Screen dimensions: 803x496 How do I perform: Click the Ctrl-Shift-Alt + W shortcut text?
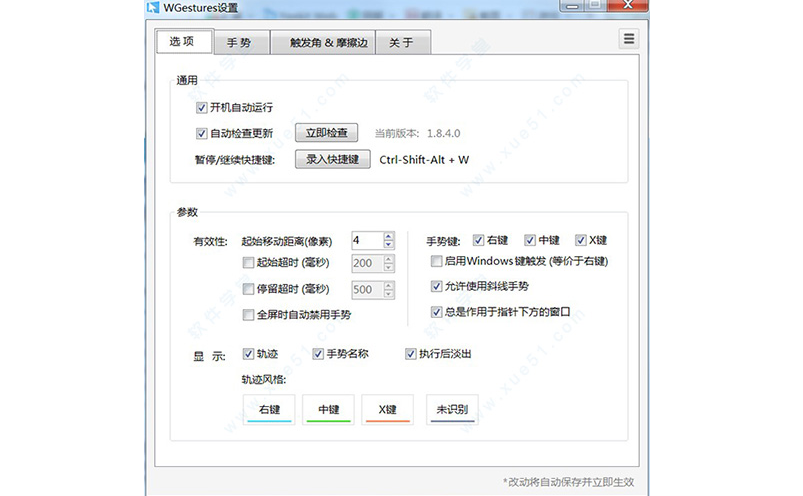[x=424, y=160]
